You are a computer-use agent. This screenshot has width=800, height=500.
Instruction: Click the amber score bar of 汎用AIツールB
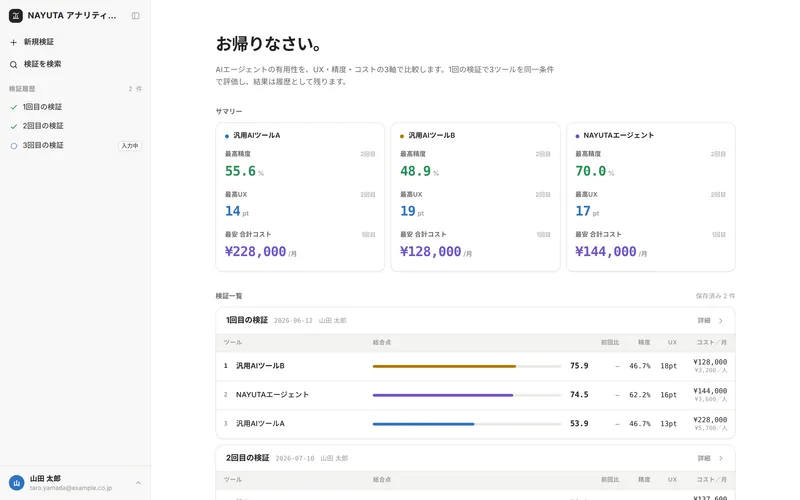point(444,366)
